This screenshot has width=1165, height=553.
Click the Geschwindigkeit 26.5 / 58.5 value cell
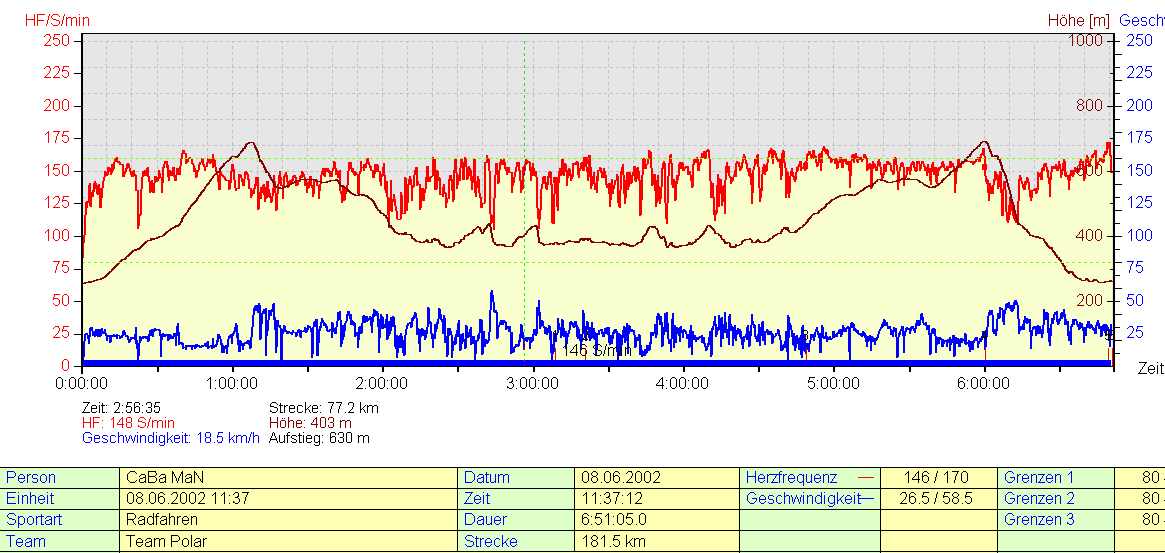(938, 499)
